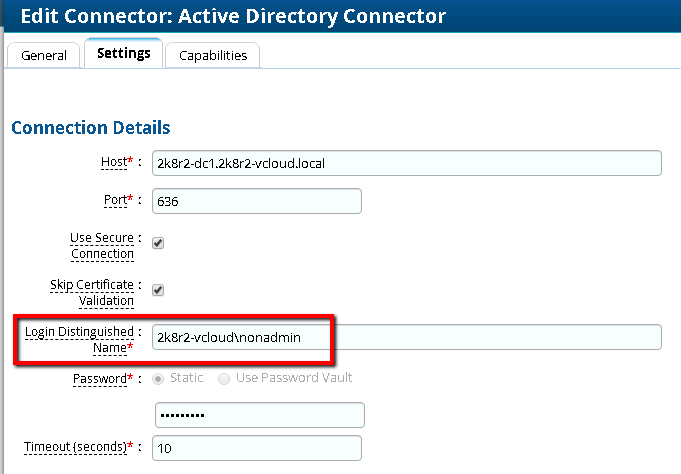Click the Password field label

[101, 379]
